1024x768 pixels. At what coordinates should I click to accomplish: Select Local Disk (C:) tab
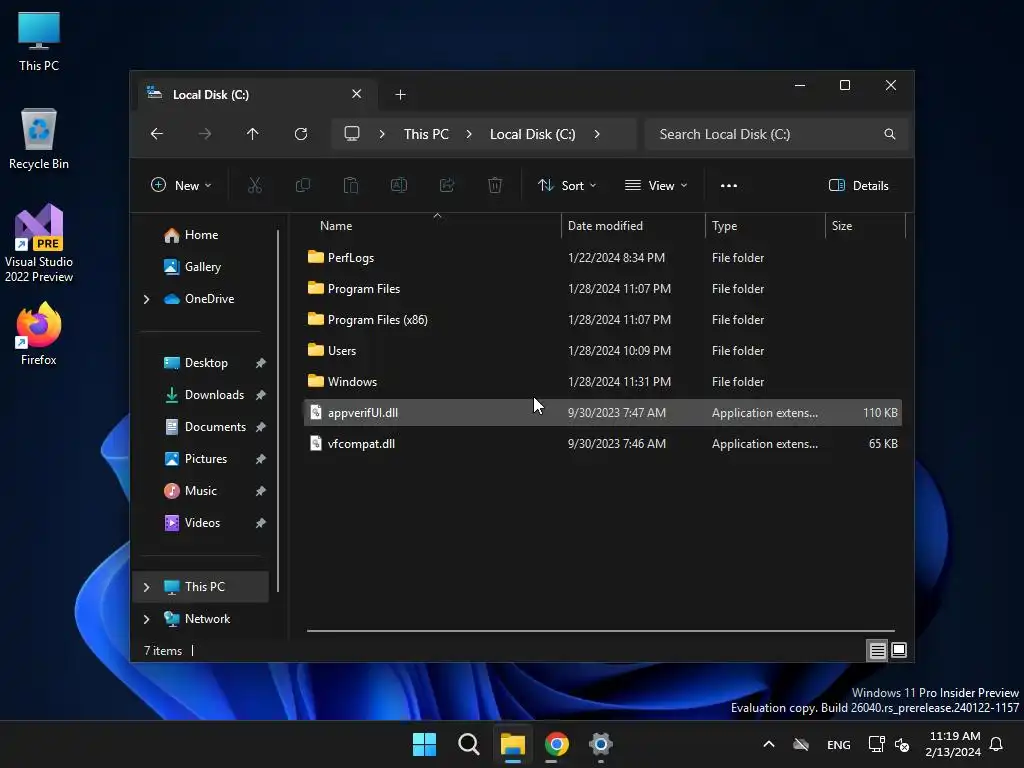pos(255,94)
